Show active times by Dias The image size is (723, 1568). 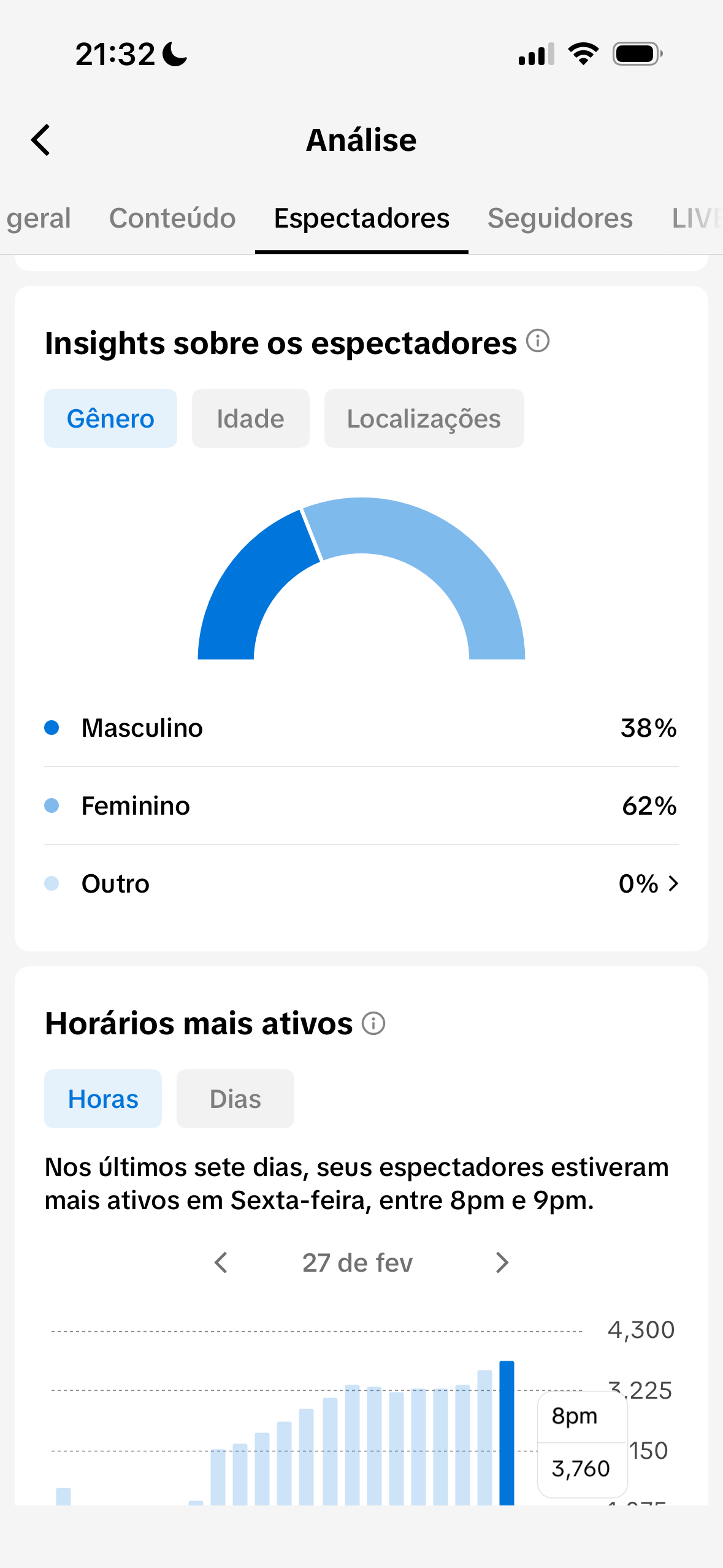pyautogui.click(x=235, y=1099)
